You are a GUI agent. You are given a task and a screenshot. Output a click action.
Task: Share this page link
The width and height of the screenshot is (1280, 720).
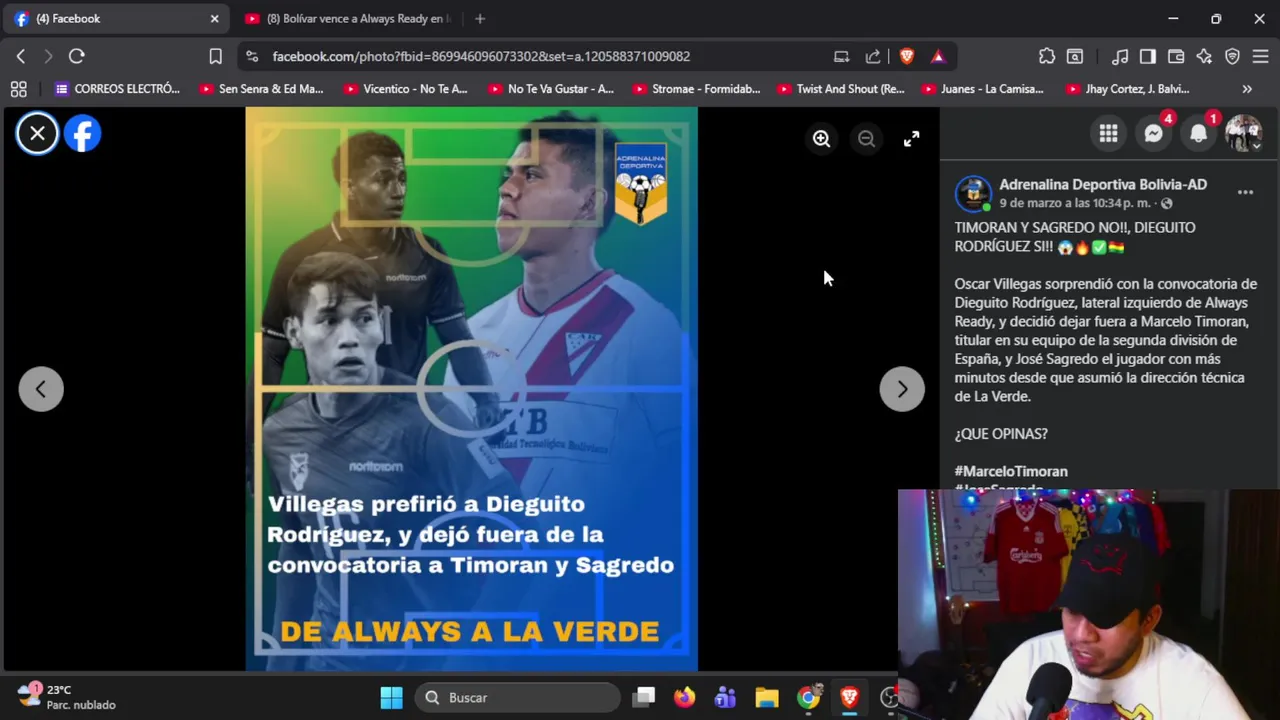coord(873,56)
